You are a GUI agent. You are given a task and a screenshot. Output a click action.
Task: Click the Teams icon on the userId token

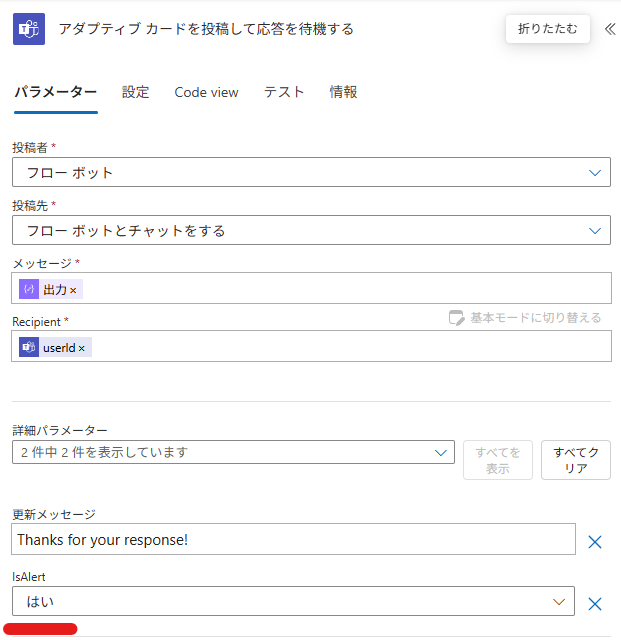tap(29, 347)
